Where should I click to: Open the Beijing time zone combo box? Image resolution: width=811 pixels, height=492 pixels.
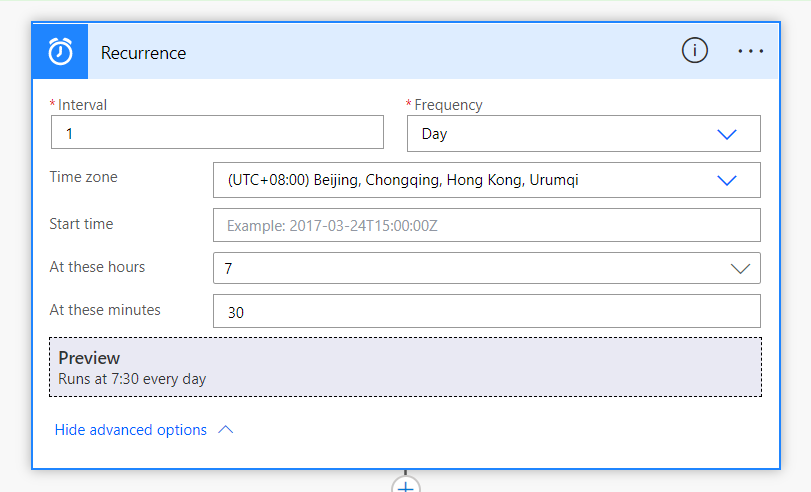[460, 180]
